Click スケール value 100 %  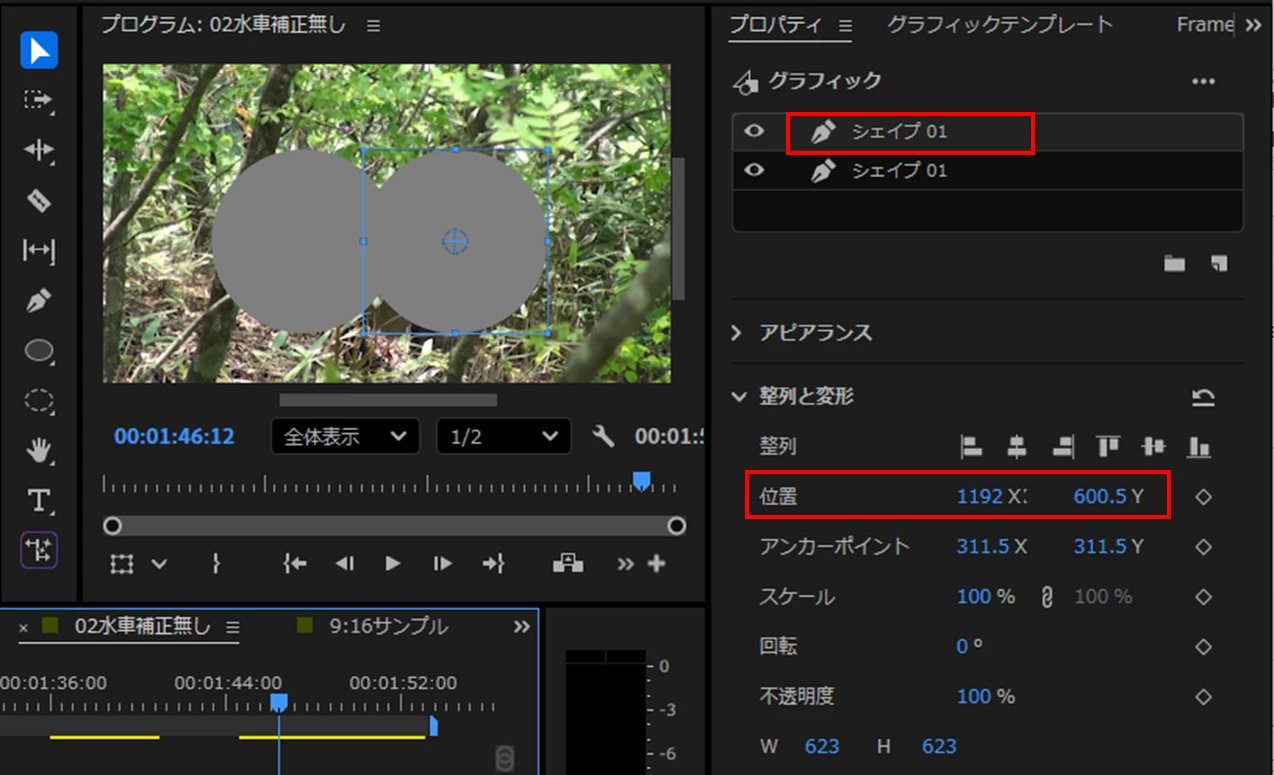[985, 597]
